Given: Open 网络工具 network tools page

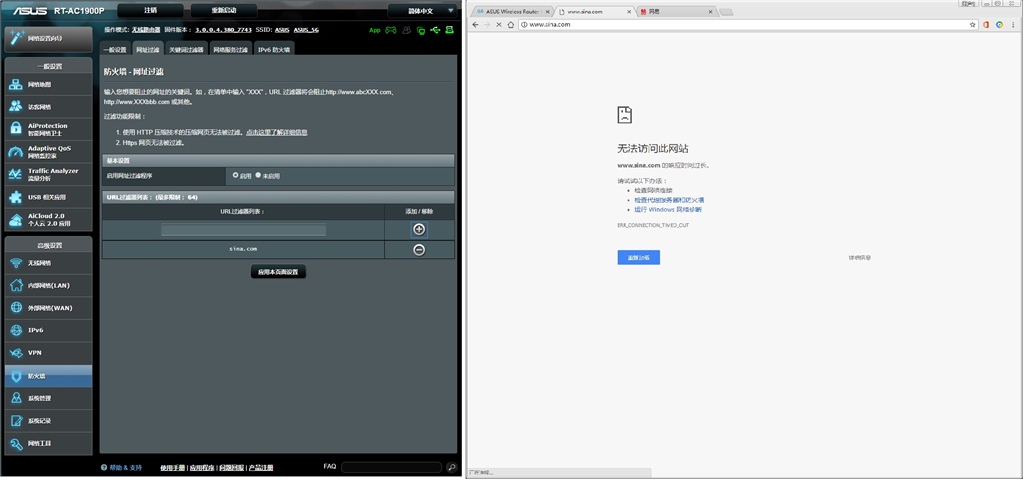Looking at the screenshot, I should tap(48, 443).
